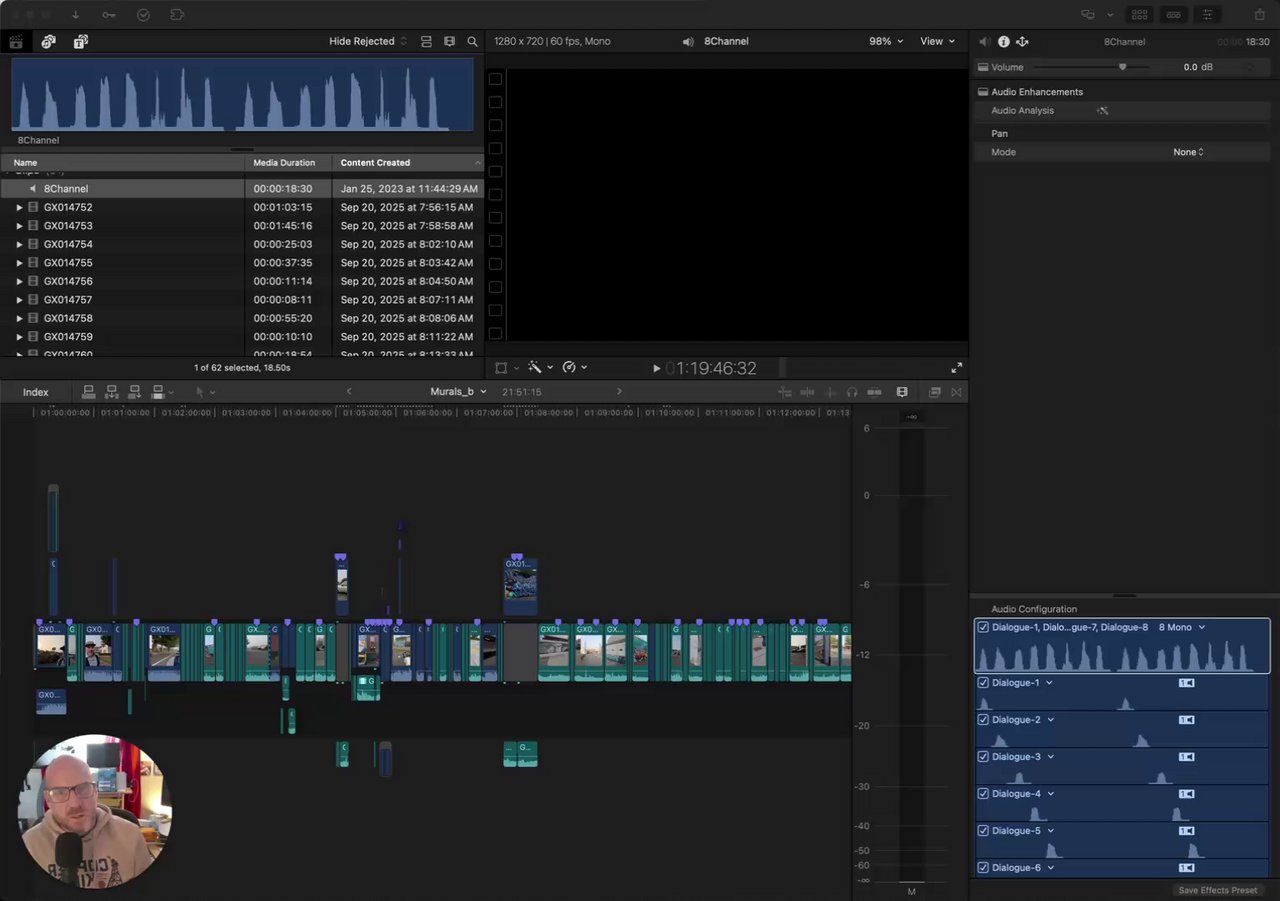
Task: Adjust the Volume slider handle
Action: click(1122, 67)
